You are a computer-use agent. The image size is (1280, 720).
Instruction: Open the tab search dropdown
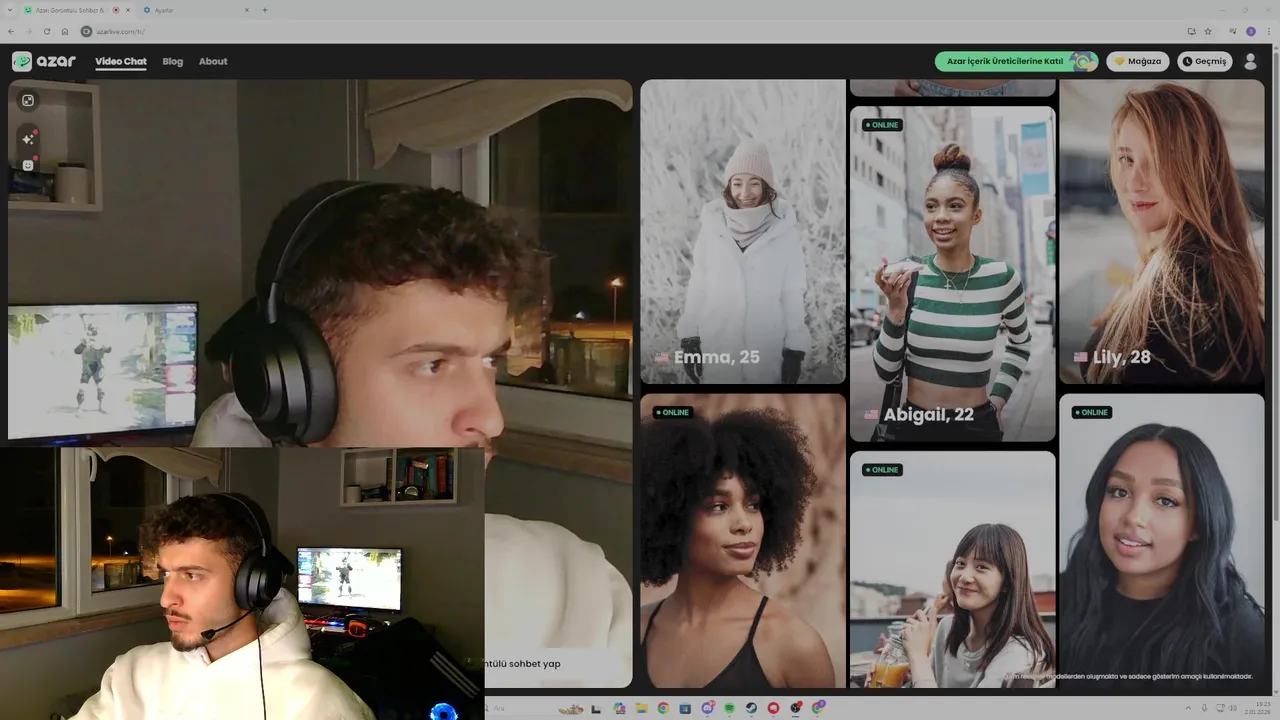click(x=11, y=10)
